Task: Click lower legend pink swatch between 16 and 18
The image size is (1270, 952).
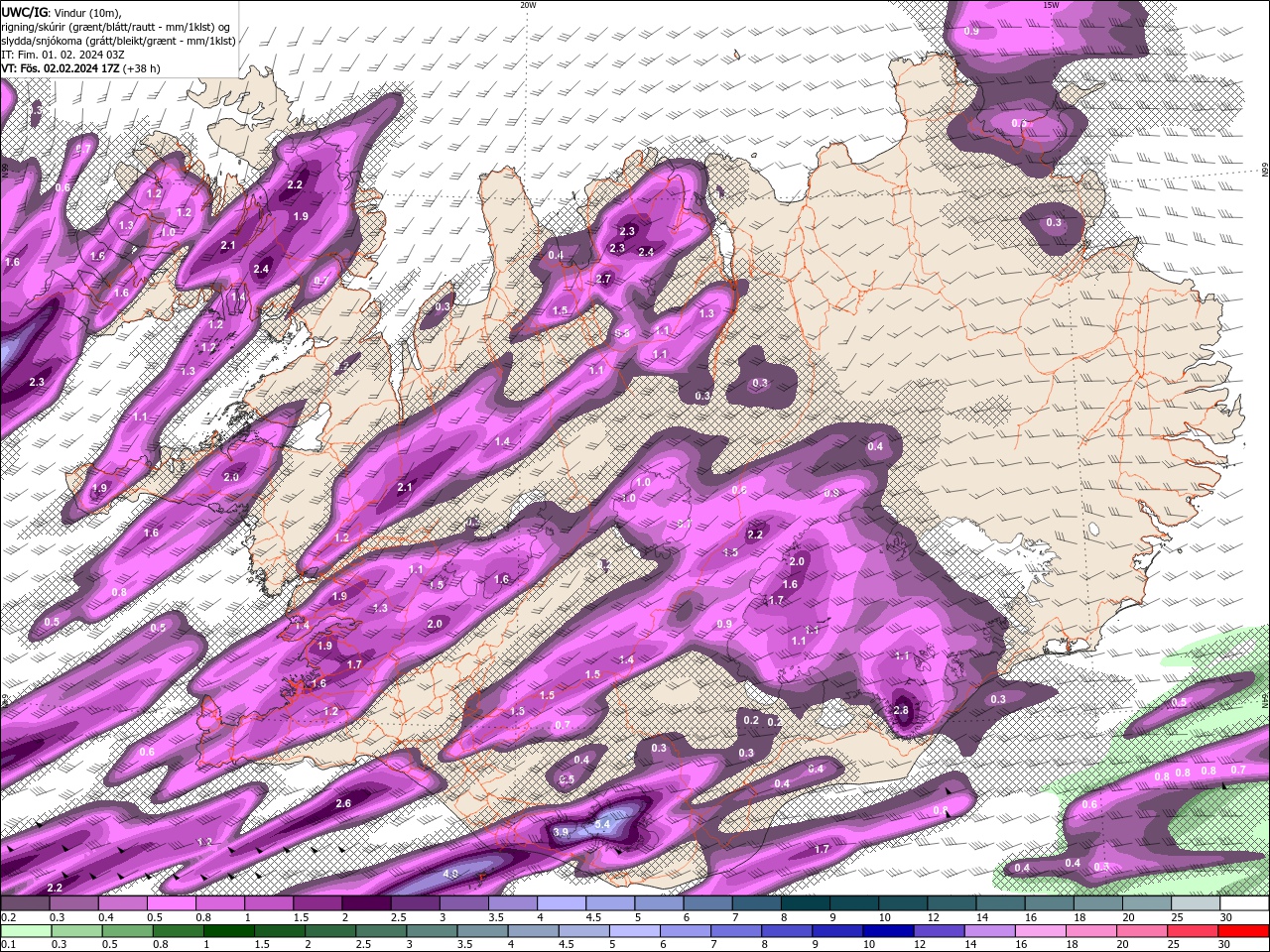Action: click(1040, 931)
